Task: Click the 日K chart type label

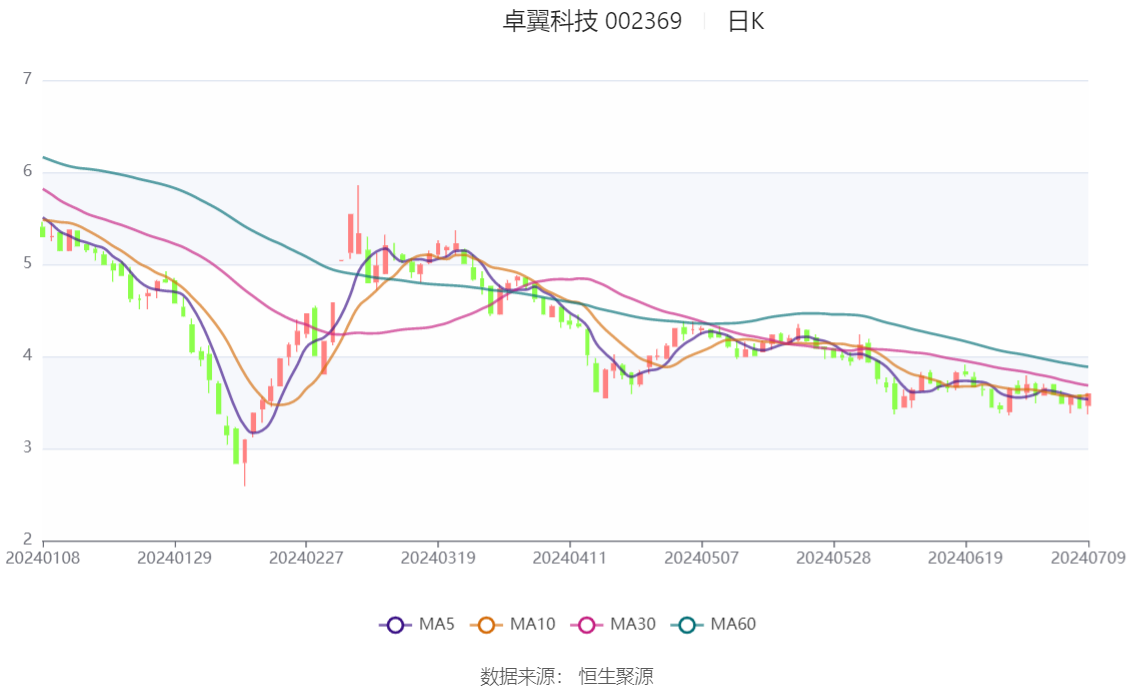Action: pyautogui.click(x=746, y=22)
